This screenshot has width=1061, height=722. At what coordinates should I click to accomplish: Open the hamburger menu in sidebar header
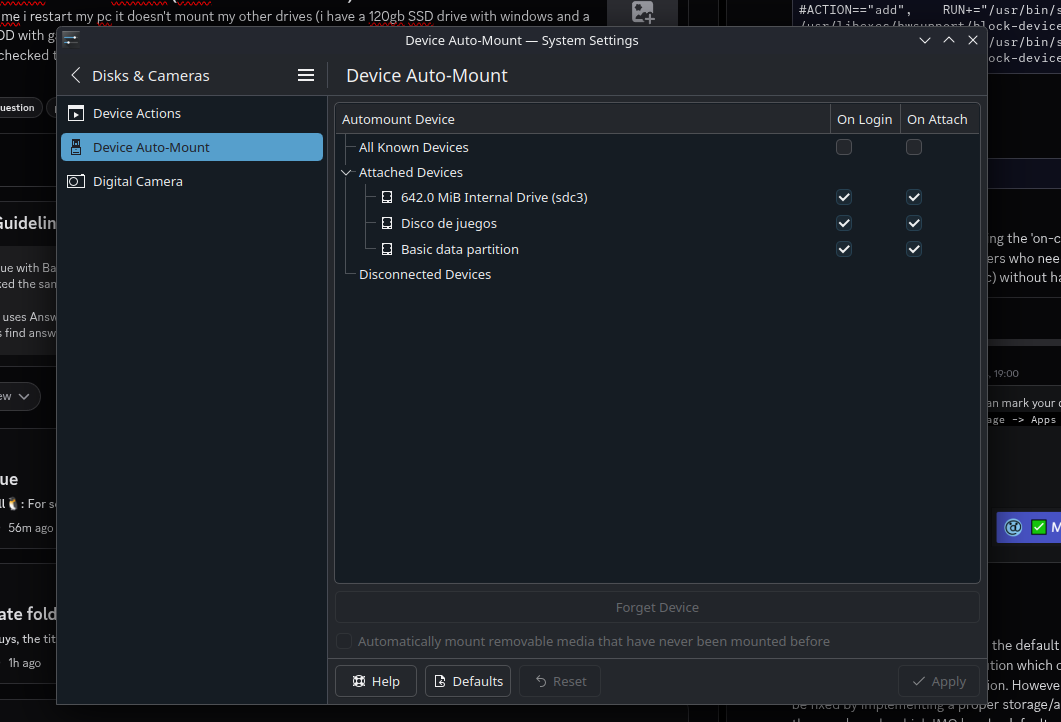tap(306, 75)
